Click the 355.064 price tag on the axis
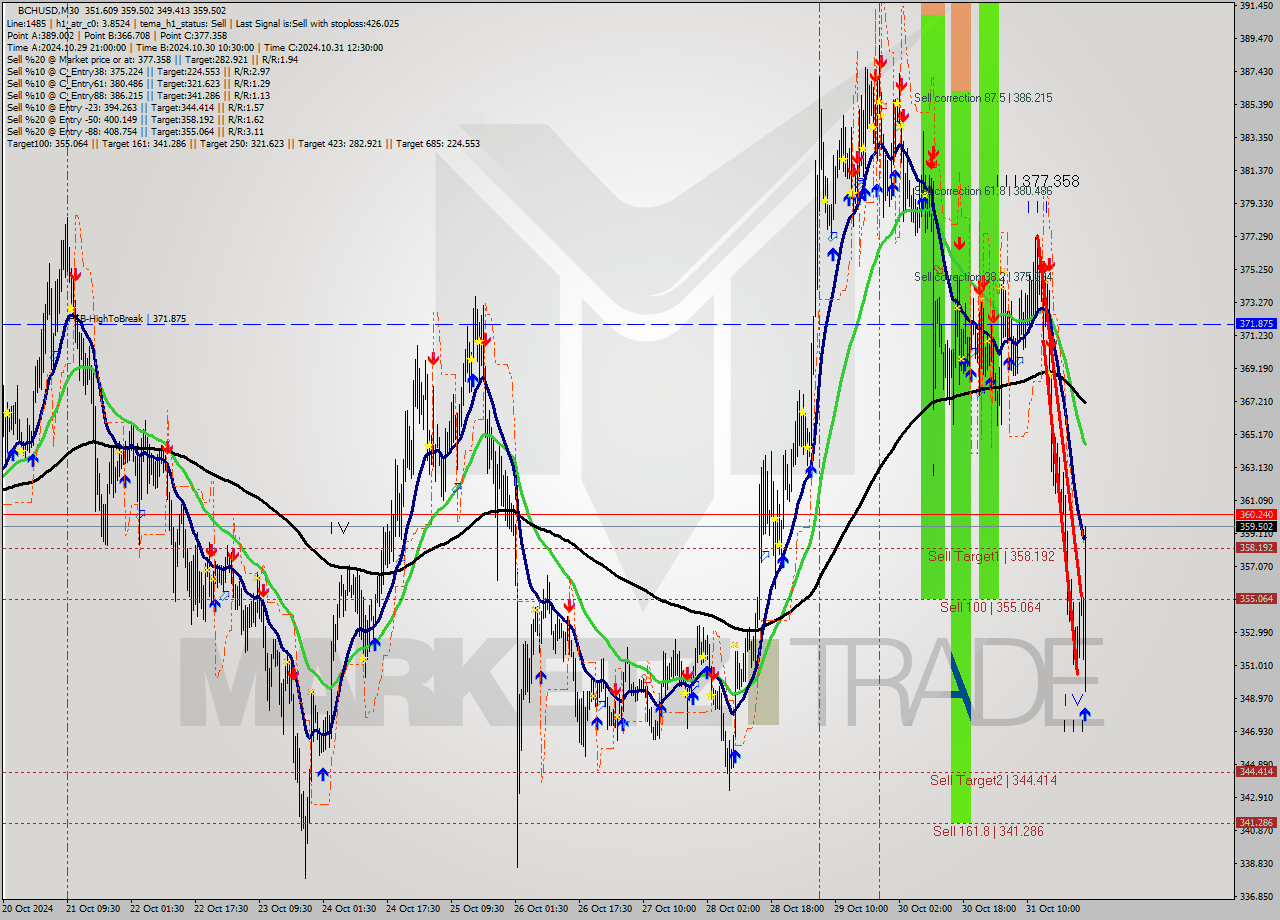 pyautogui.click(x=1256, y=598)
